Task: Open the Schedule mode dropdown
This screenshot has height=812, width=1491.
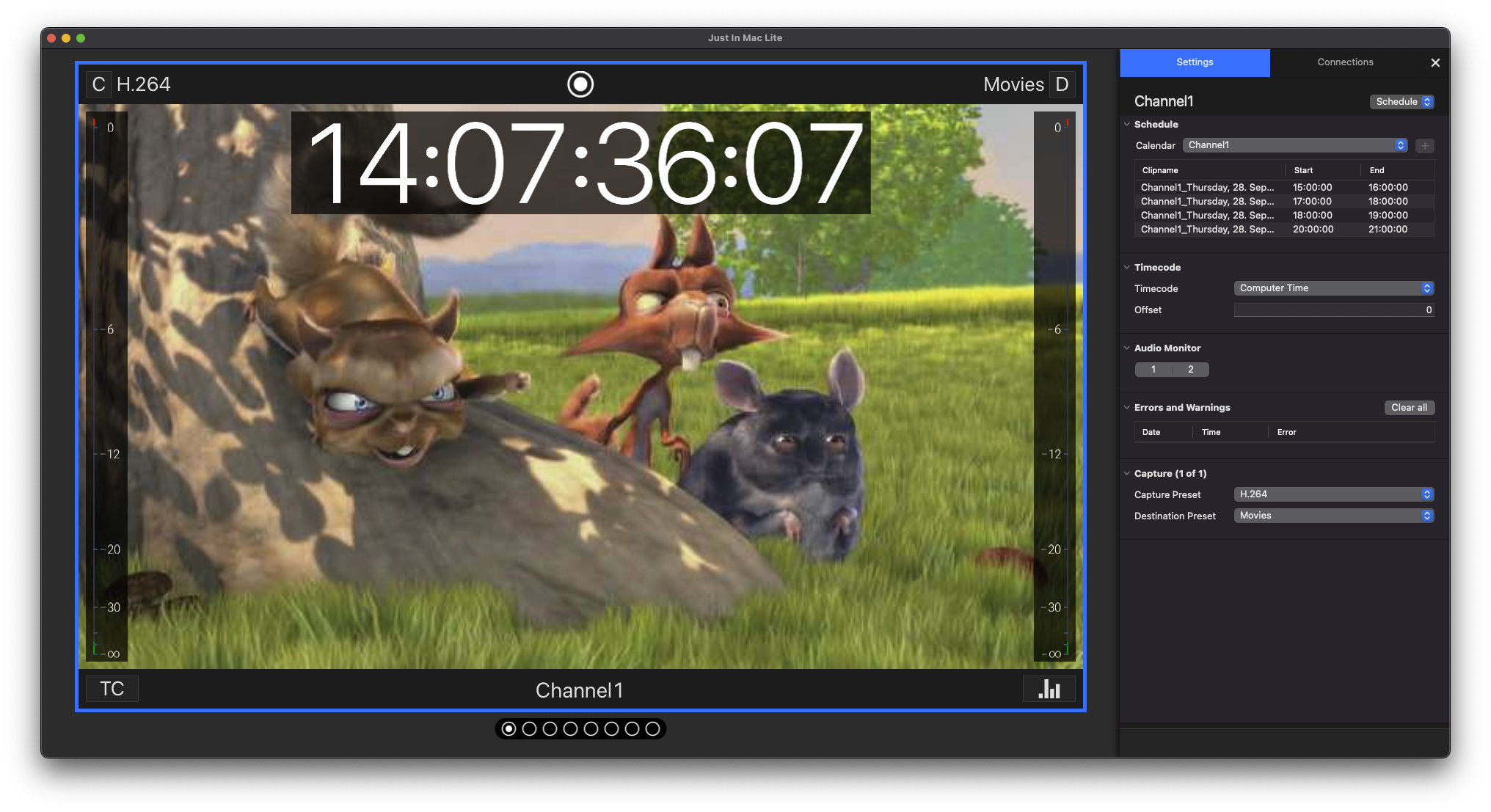Action: point(1401,102)
